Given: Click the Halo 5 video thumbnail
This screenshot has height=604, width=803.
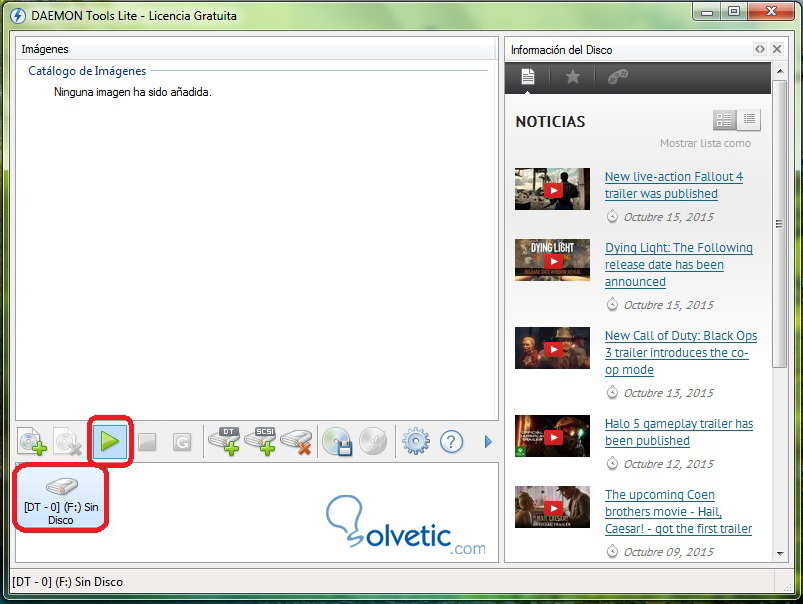Looking at the screenshot, I should [552, 436].
